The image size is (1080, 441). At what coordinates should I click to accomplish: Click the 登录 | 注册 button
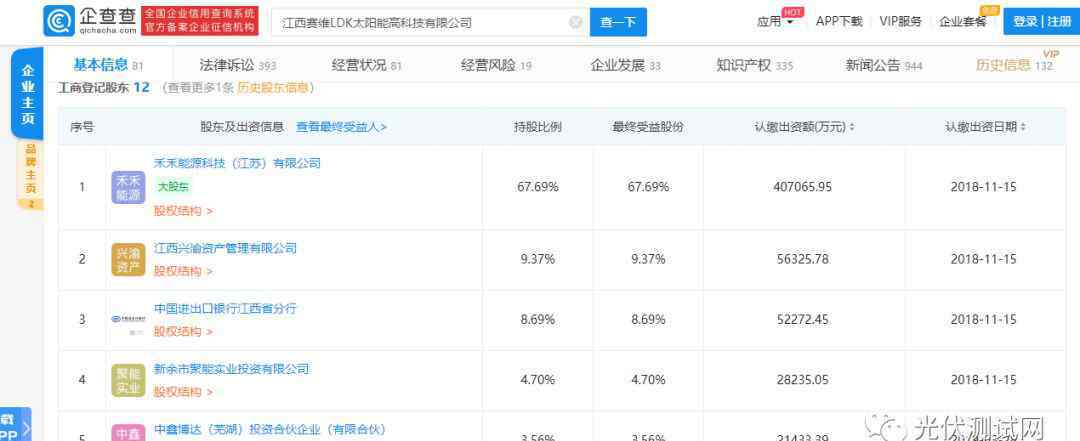click(1041, 21)
